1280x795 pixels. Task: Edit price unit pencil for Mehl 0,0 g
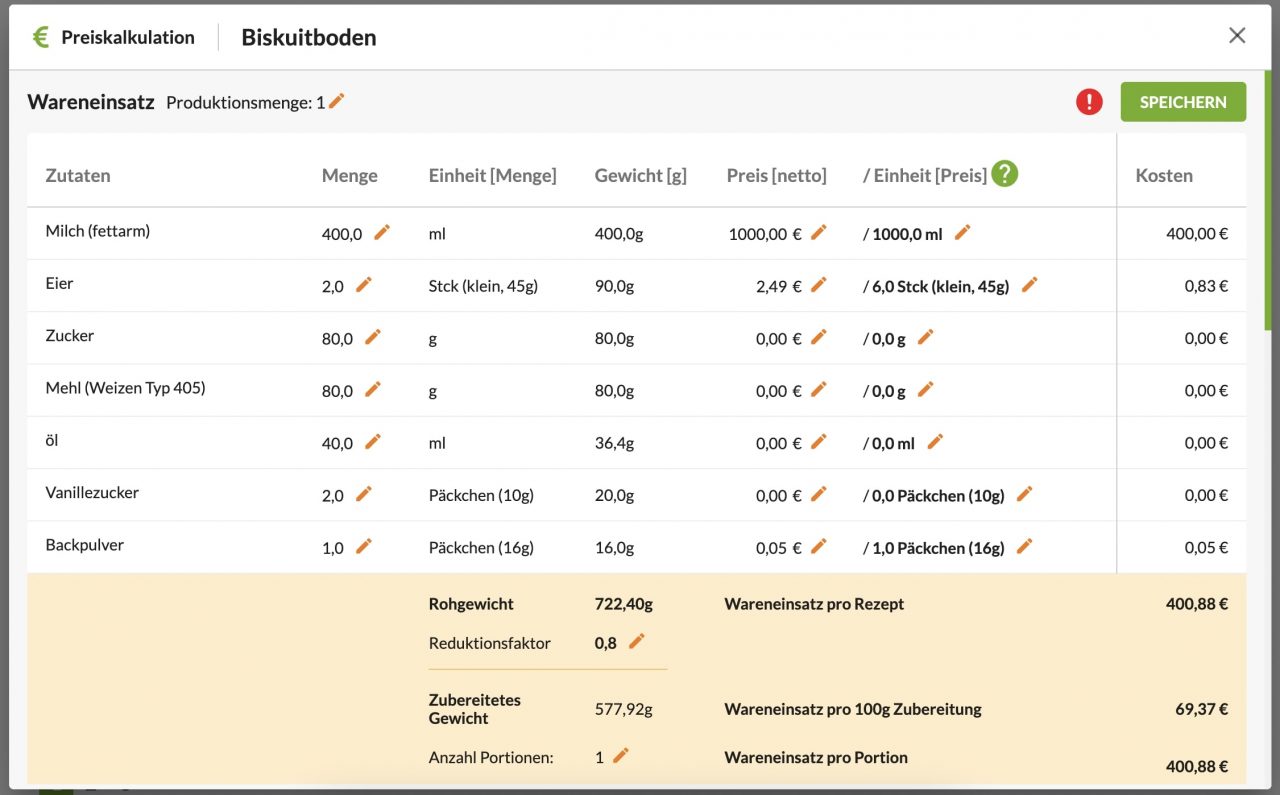926,389
